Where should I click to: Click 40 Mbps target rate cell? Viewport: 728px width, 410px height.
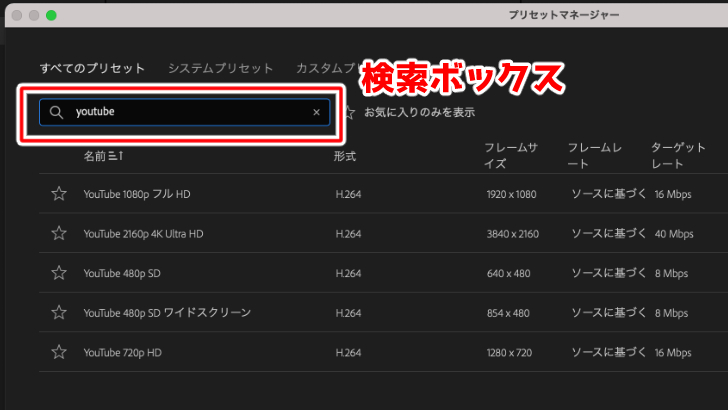(x=674, y=234)
